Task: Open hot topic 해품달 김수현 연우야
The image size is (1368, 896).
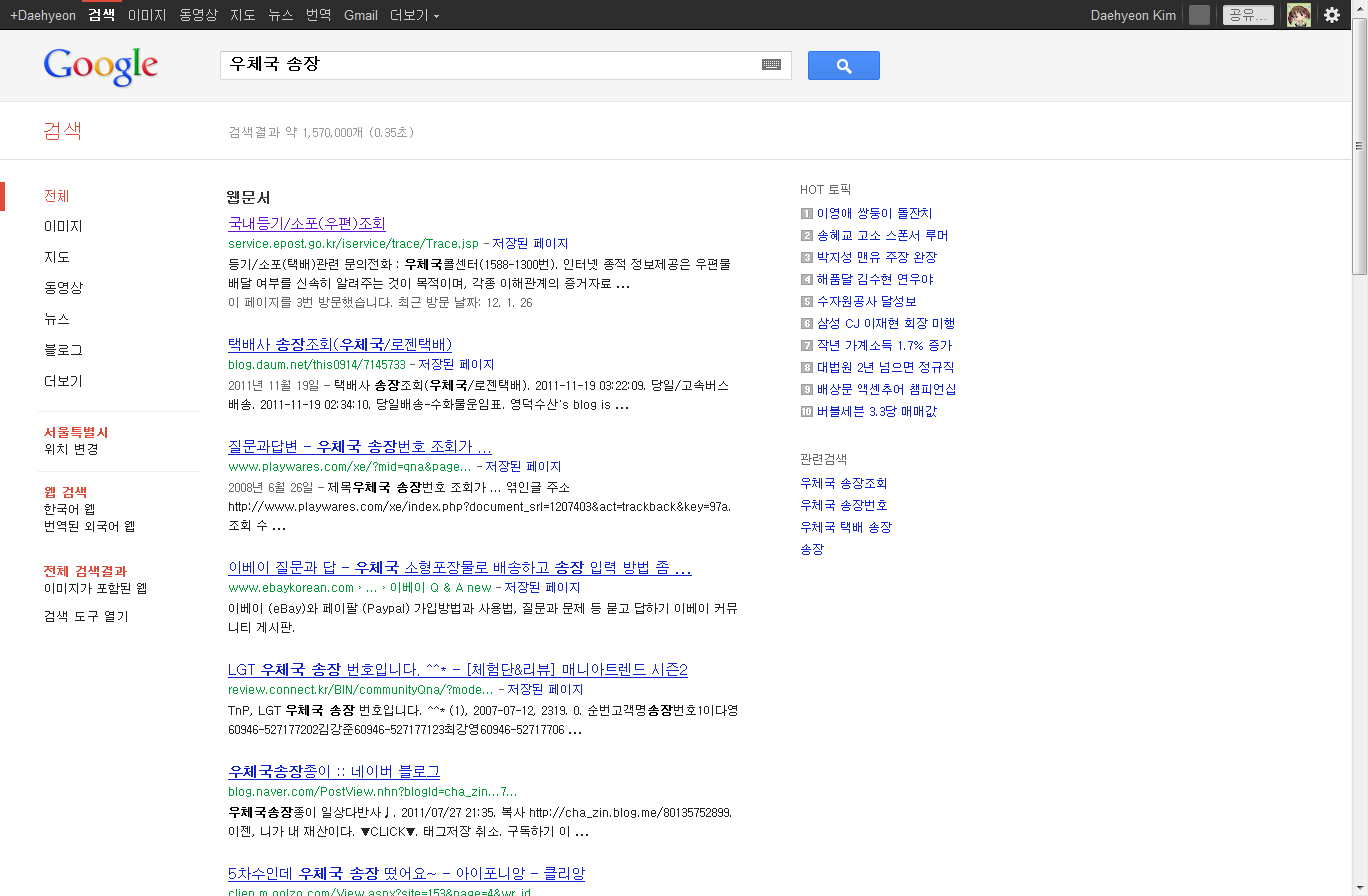Action: tap(875, 279)
